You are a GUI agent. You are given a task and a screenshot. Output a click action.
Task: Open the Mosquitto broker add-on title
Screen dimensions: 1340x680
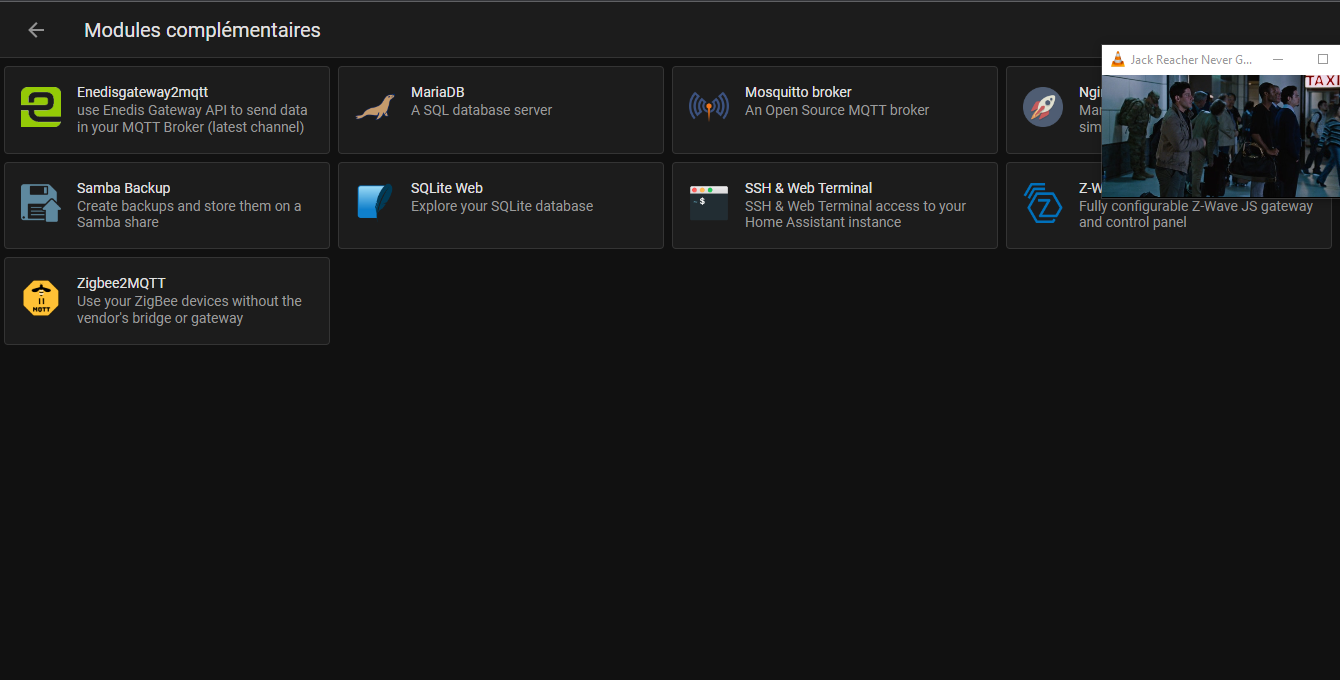(798, 92)
